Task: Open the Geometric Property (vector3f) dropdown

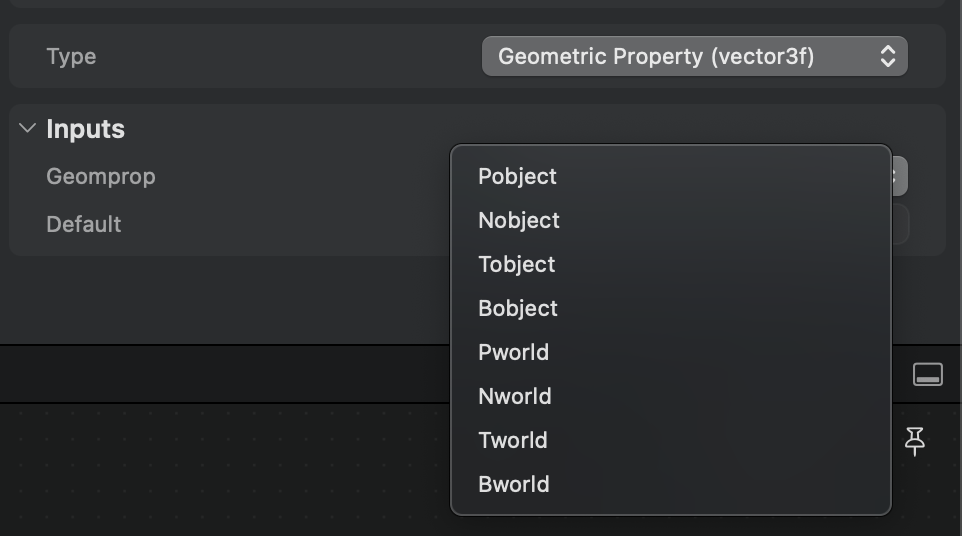Action: pyautogui.click(x=695, y=56)
